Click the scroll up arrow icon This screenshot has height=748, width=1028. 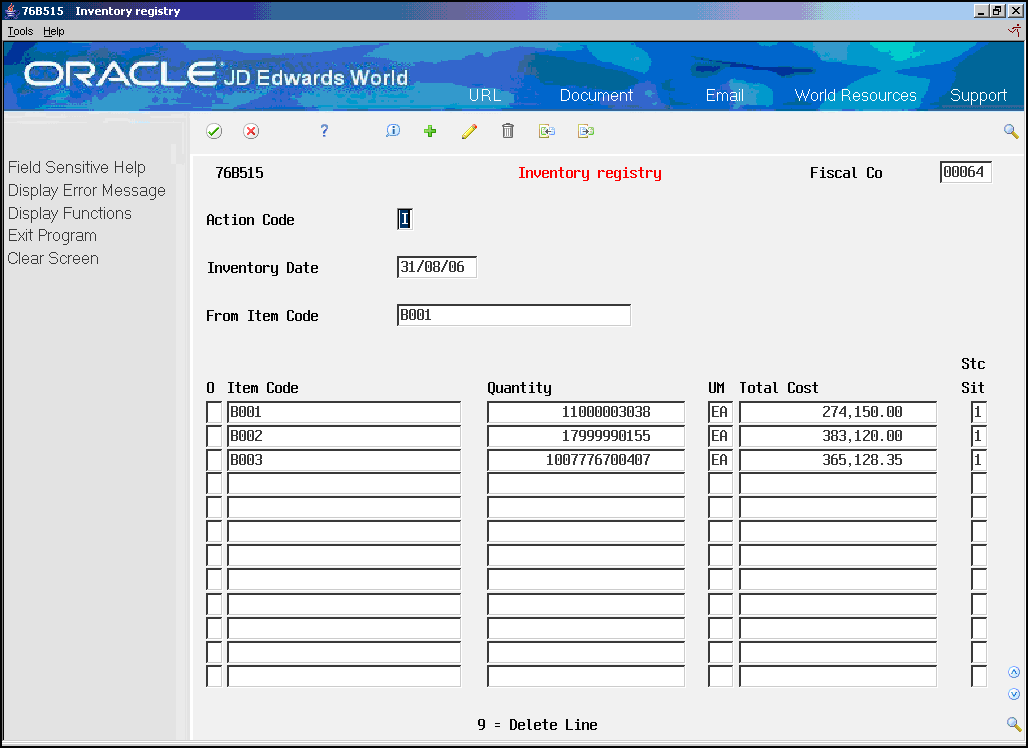pyautogui.click(x=1014, y=672)
